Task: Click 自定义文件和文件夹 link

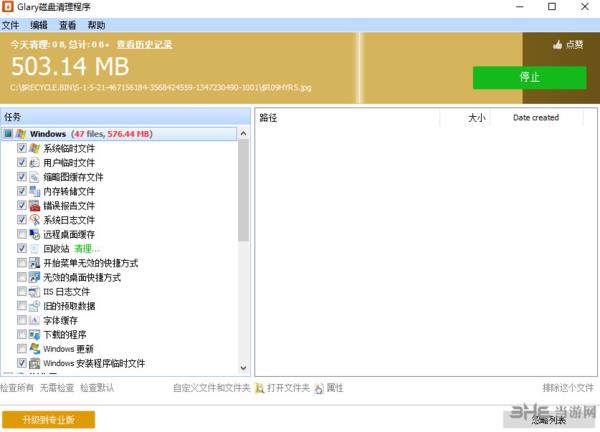Action: pyautogui.click(x=212, y=388)
